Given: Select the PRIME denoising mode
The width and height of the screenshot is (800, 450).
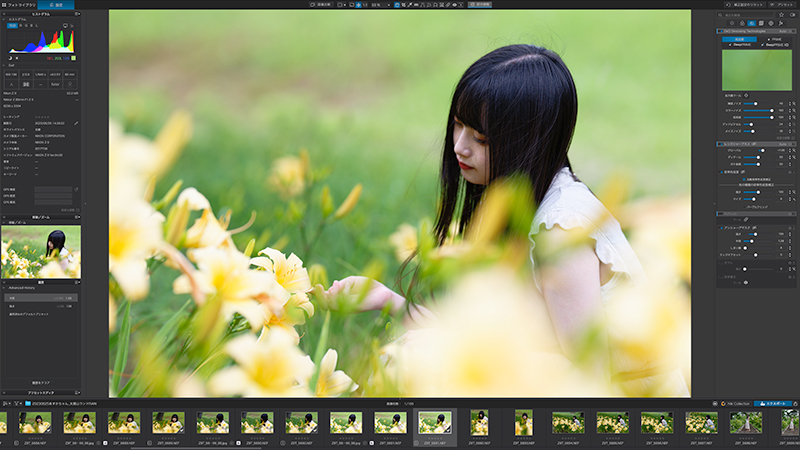Looking at the screenshot, I should coord(774,39).
